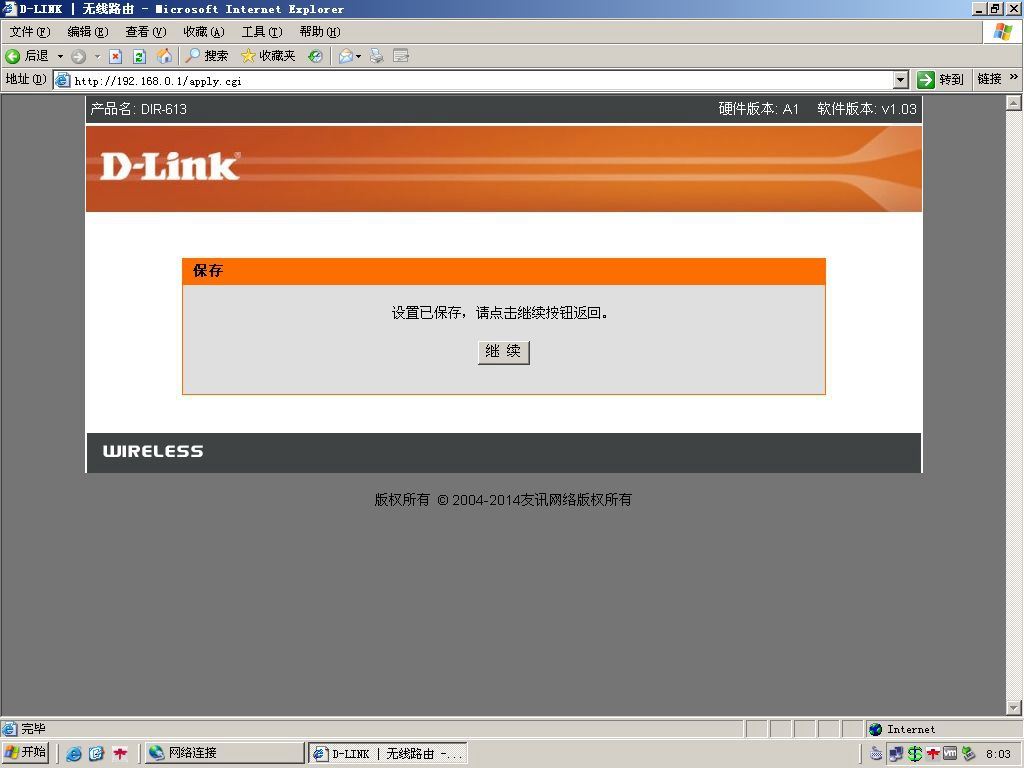The width and height of the screenshot is (1024, 768).
Task: Open the 帮助(H) menu
Action: tap(320, 31)
